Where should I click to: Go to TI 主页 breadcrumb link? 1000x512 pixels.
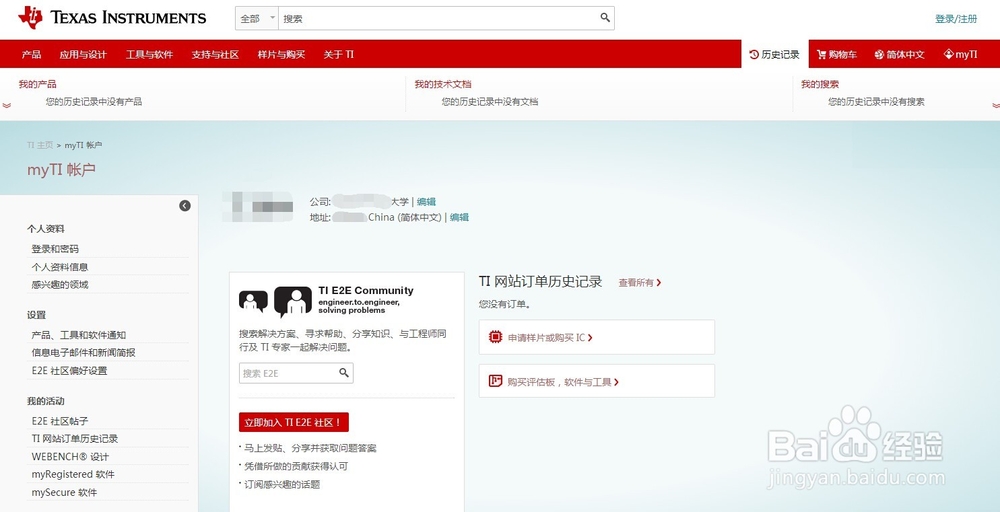click(40, 145)
